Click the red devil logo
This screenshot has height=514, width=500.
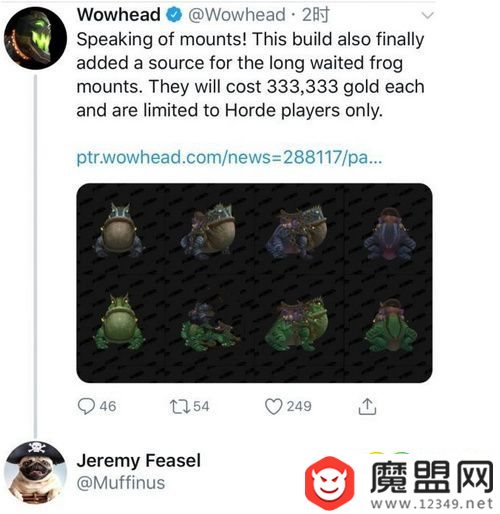pos(330,483)
